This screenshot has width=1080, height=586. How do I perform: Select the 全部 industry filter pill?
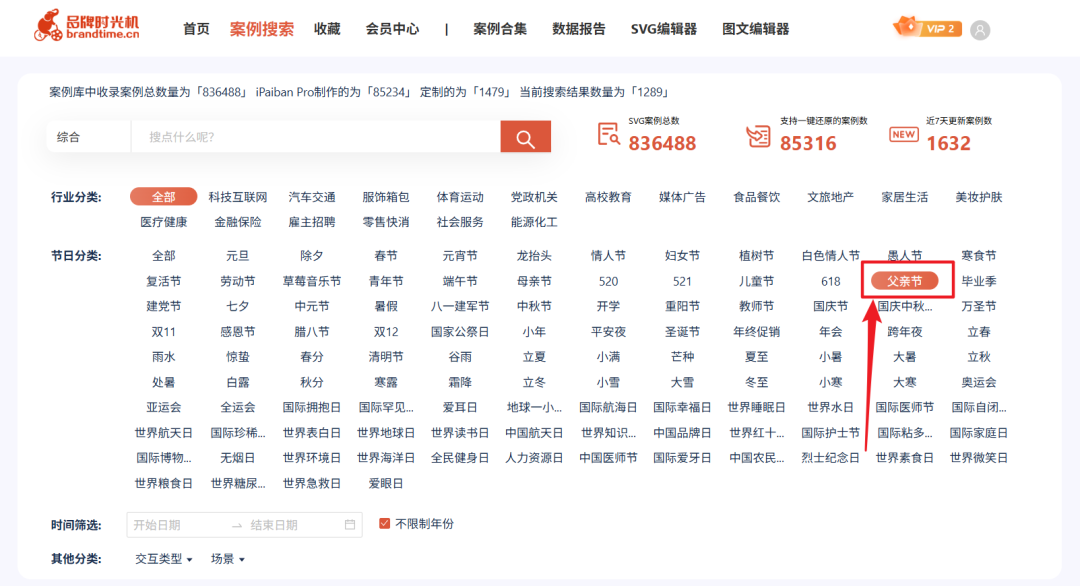(163, 196)
